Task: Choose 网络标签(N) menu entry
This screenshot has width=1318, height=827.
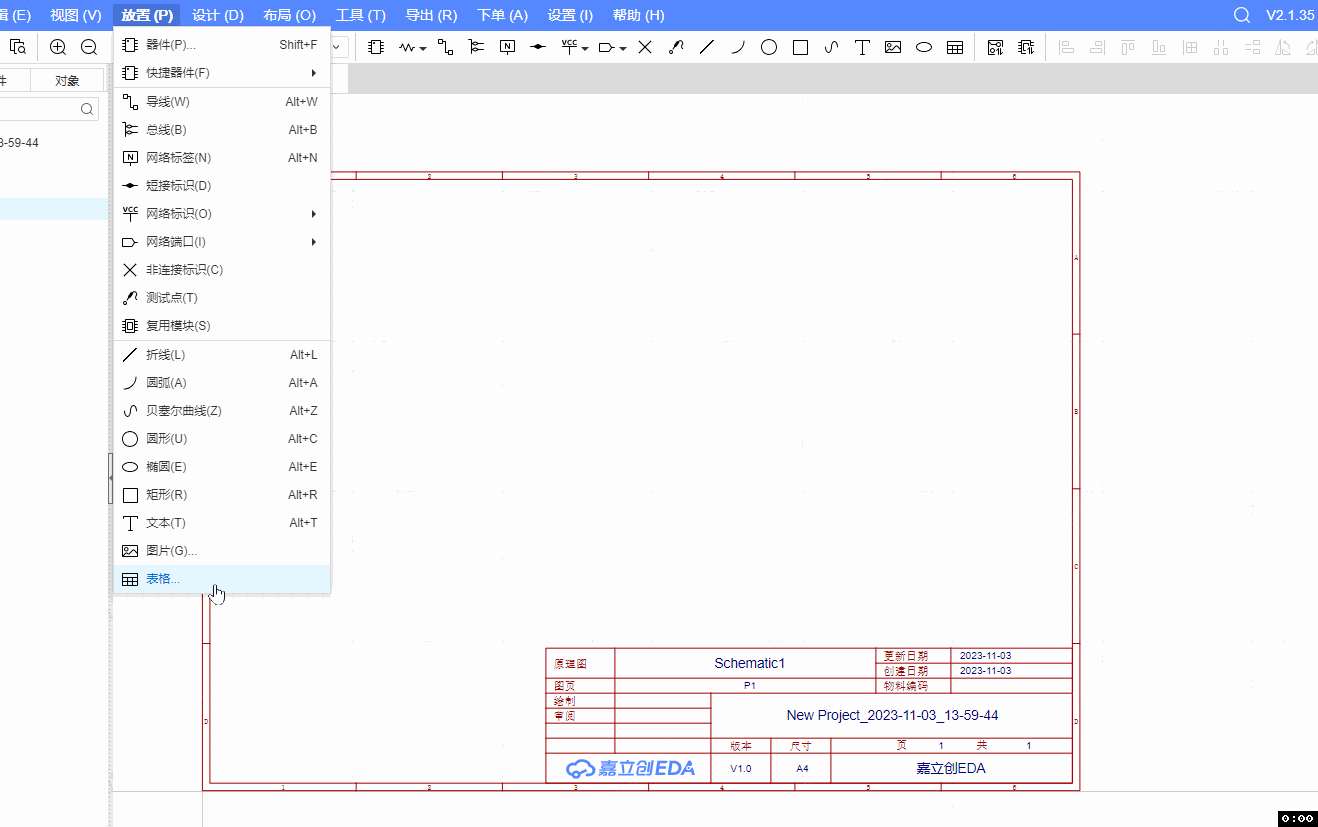Action: [222, 158]
